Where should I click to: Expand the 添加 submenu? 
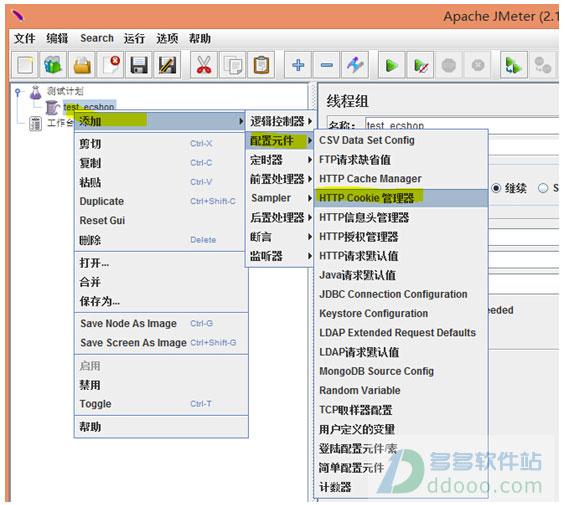coord(160,121)
